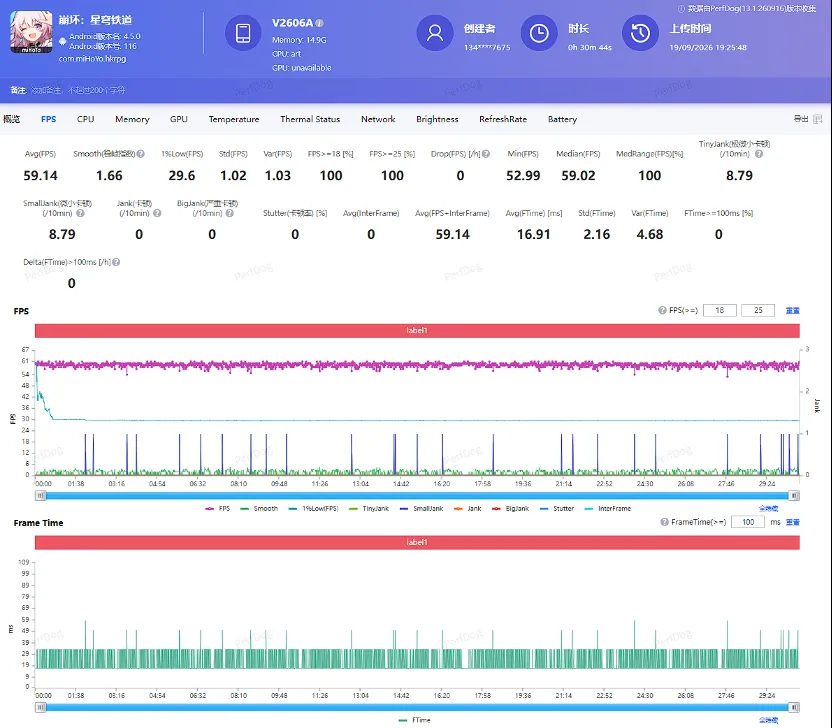Hide the InterFrame series in legend
This screenshot has height=728, width=832.
[608, 508]
